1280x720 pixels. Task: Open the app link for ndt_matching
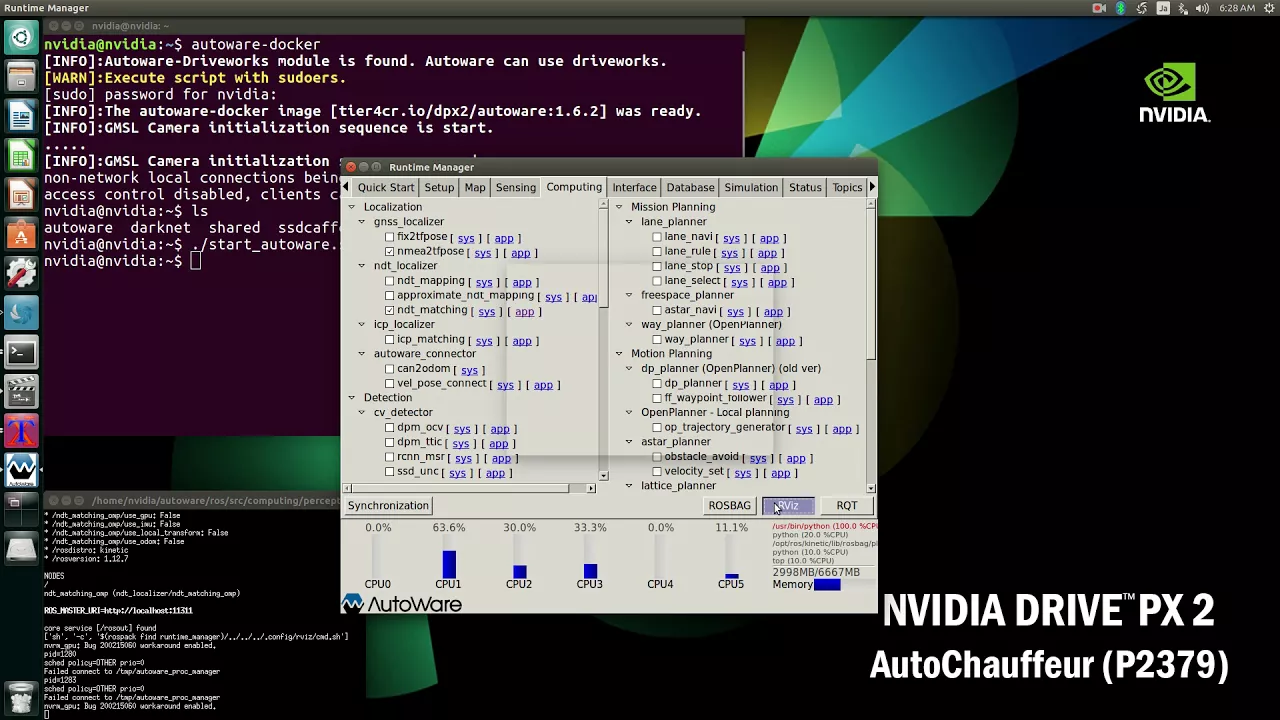point(524,312)
